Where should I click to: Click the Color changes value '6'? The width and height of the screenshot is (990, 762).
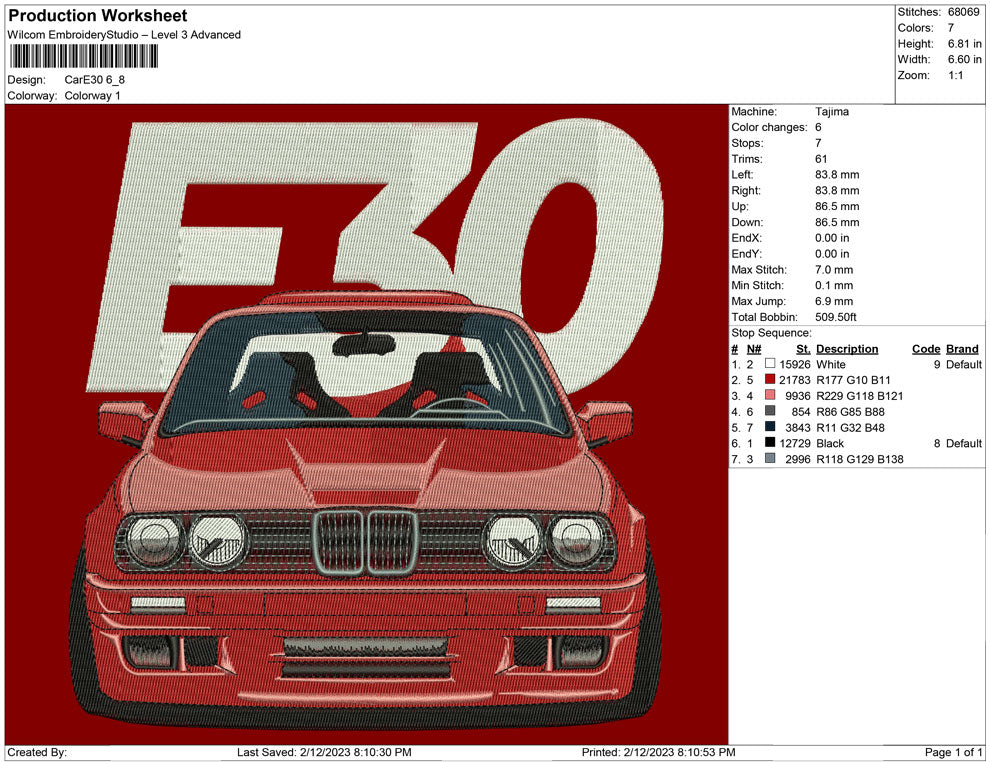click(x=818, y=128)
